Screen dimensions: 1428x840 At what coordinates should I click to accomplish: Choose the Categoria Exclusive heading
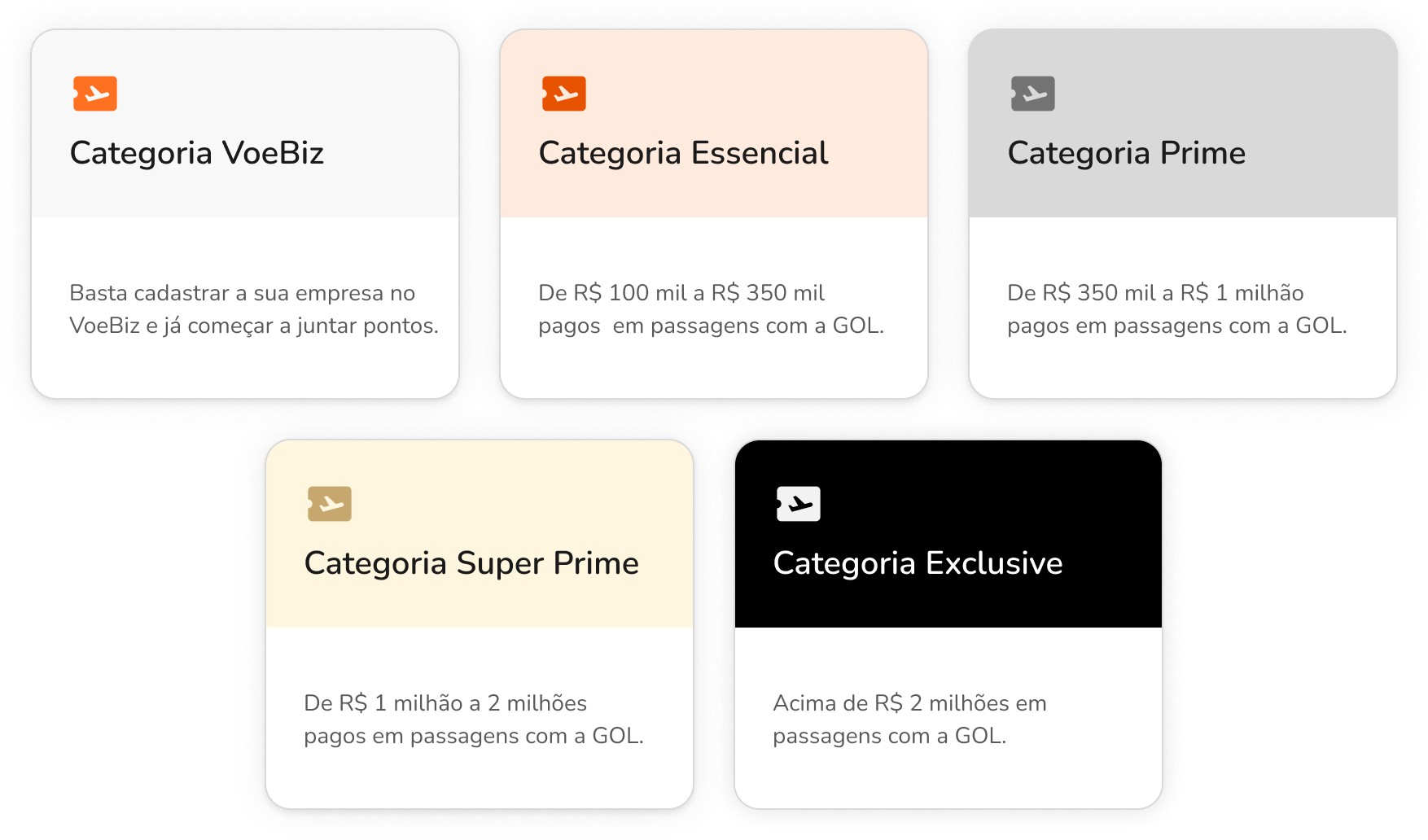[x=918, y=563]
